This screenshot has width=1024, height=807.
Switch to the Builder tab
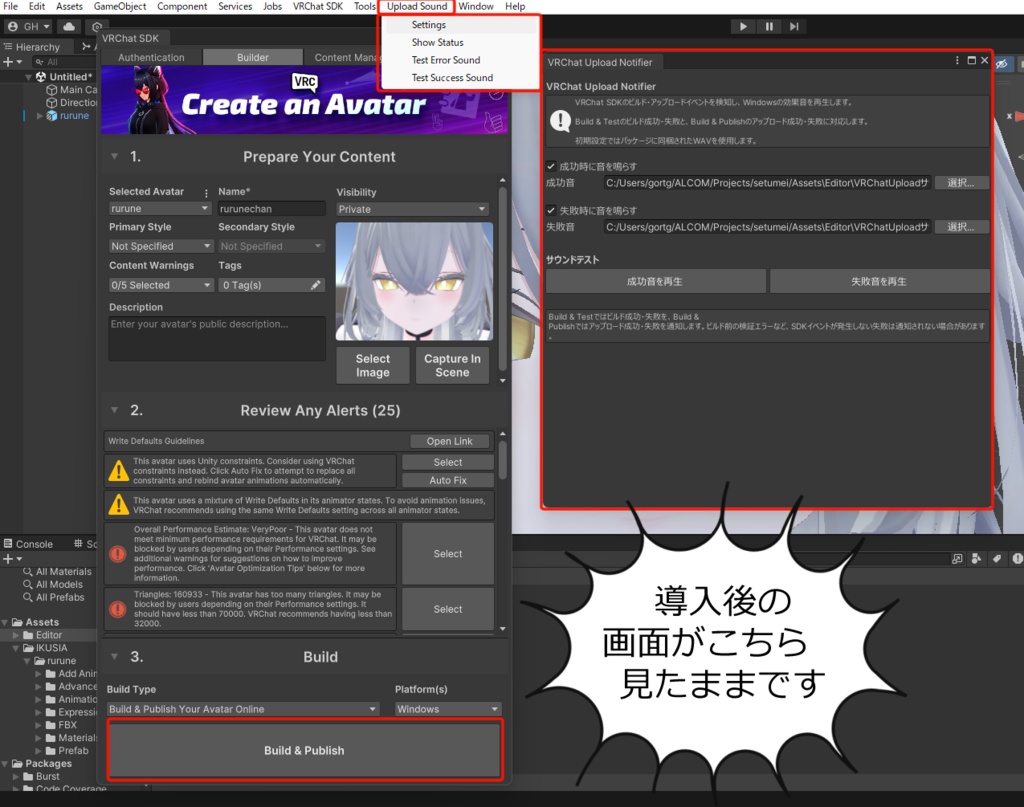pos(253,57)
